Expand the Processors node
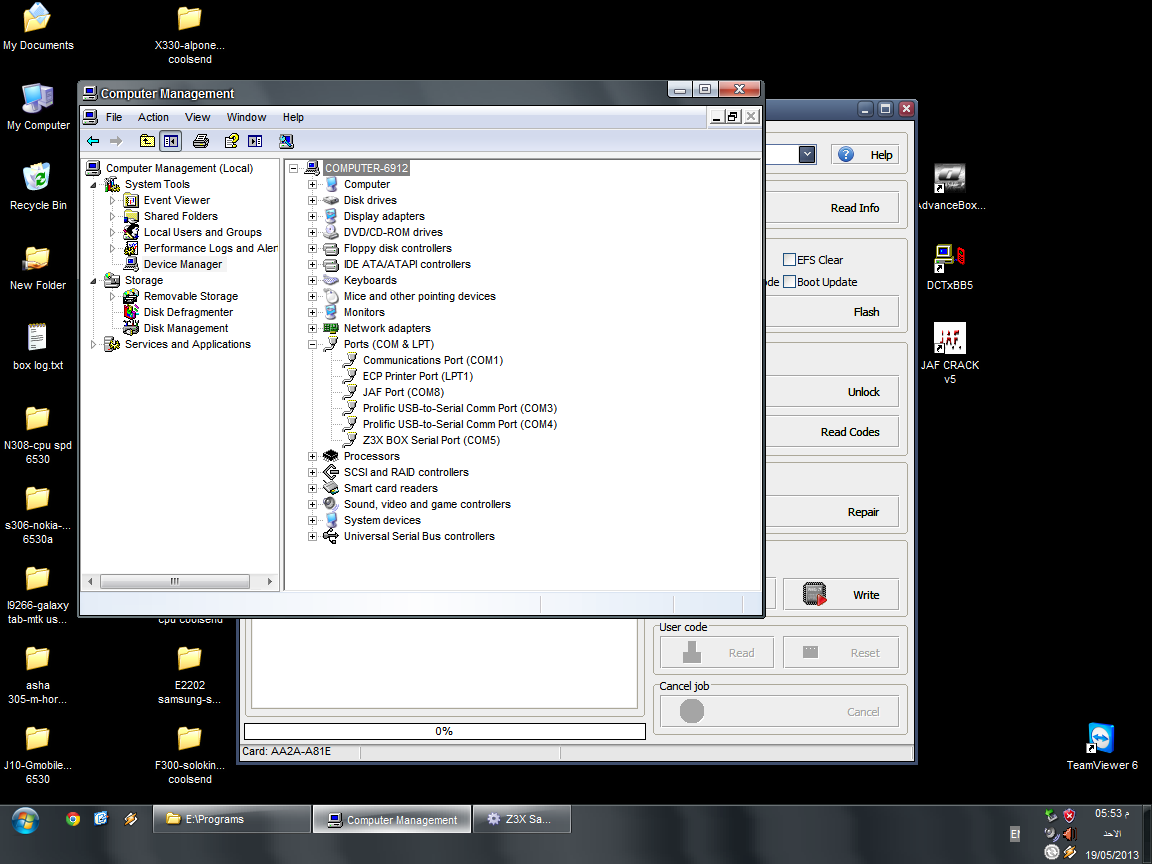The height and width of the screenshot is (864, 1152). coord(312,456)
